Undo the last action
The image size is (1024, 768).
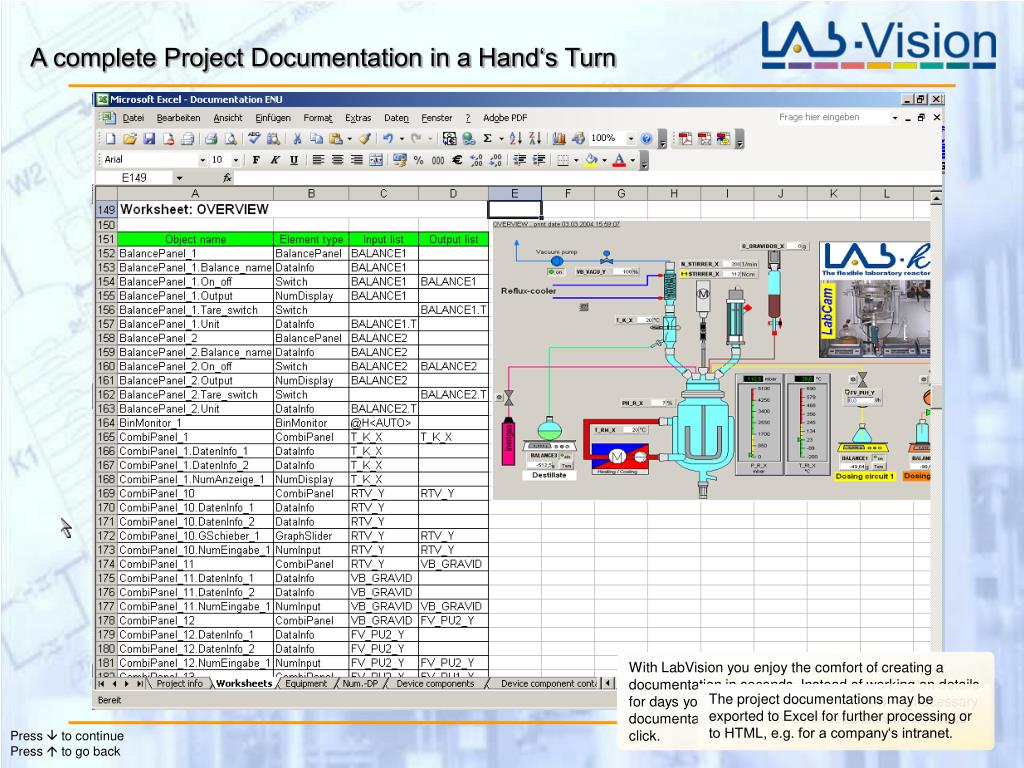(x=388, y=138)
